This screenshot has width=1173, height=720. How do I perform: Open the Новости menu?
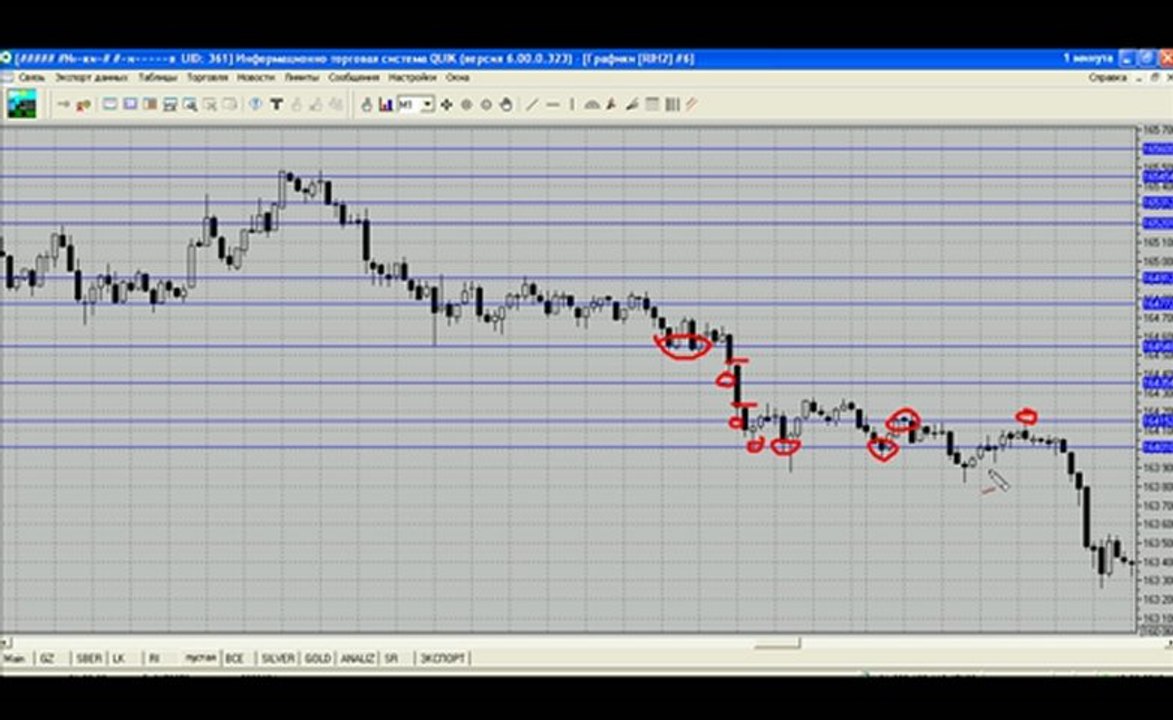tap(256, 78)
